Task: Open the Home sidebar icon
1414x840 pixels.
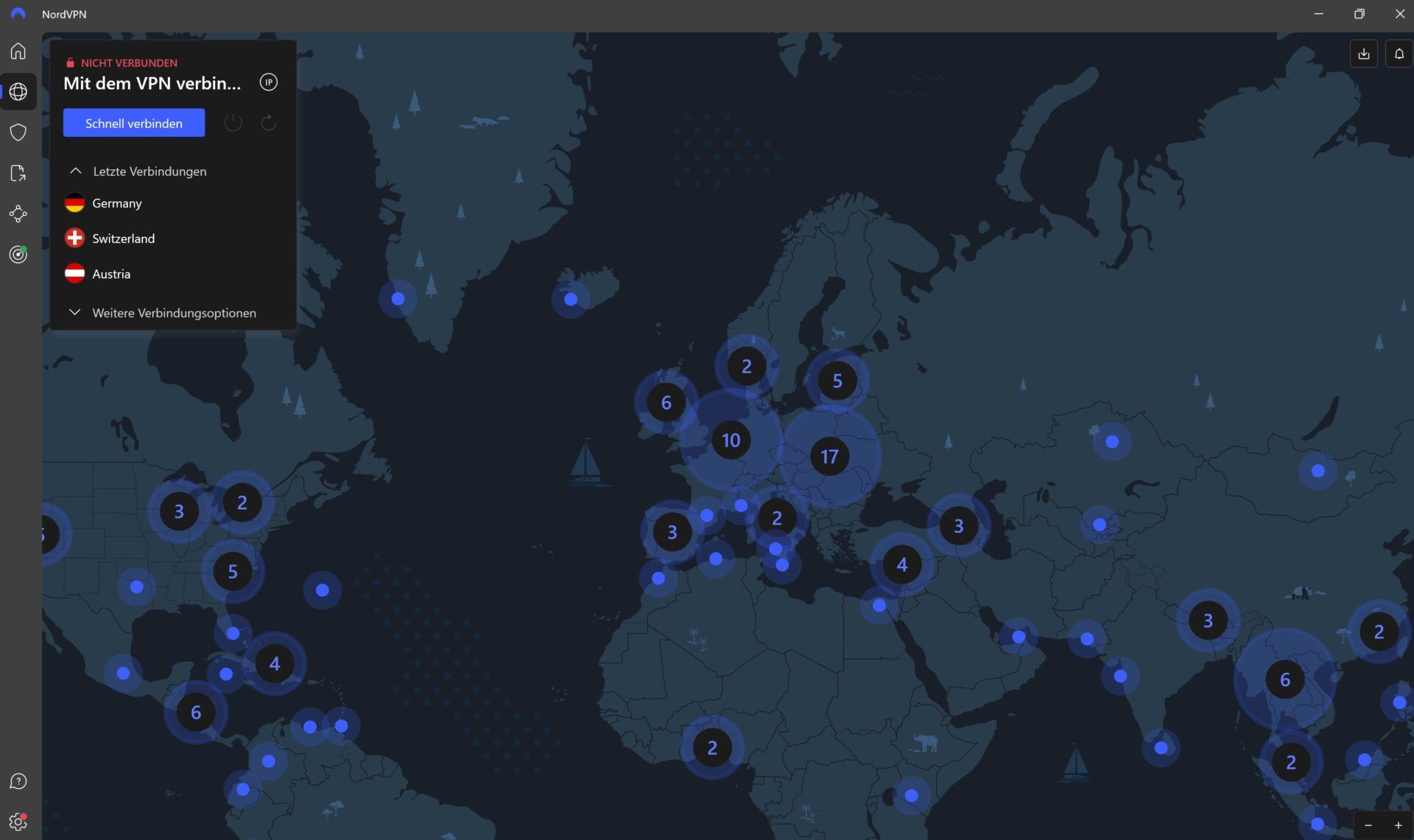Action: [x=18, y=51]
